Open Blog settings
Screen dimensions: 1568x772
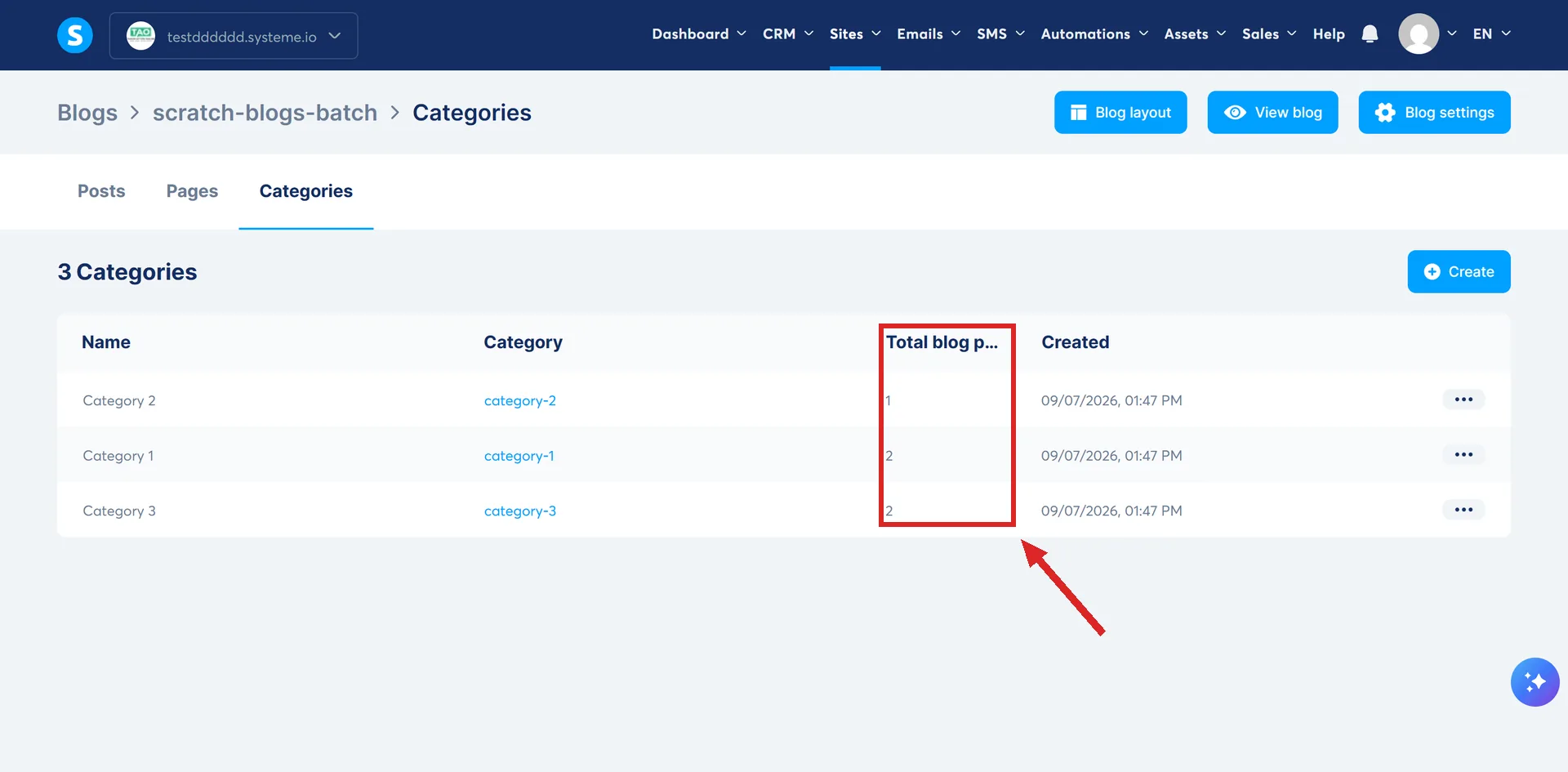pos(1434,112)
